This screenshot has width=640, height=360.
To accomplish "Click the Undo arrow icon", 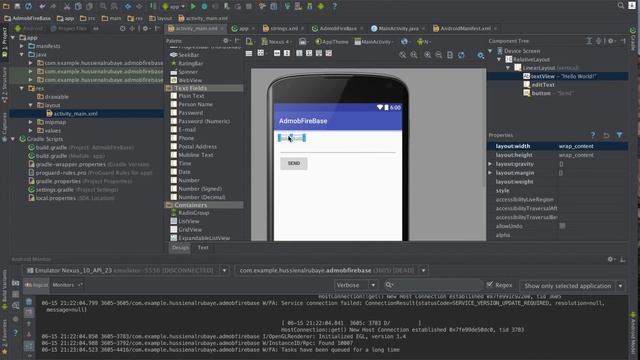I will click(x=42, y=6).
